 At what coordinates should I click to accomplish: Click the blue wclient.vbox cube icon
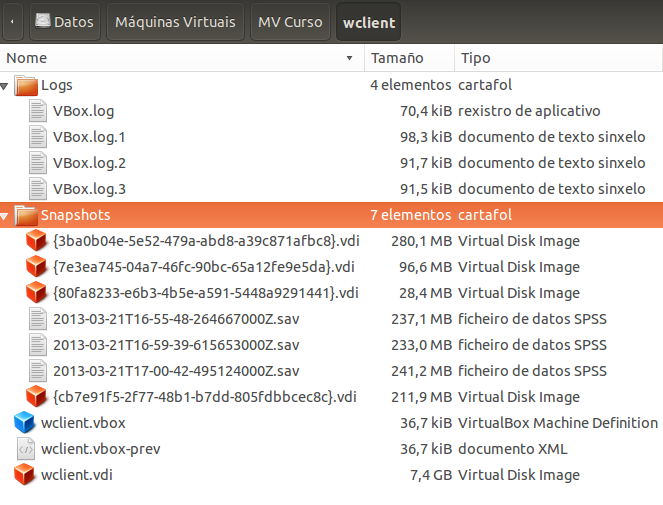[x=24, y=423]
